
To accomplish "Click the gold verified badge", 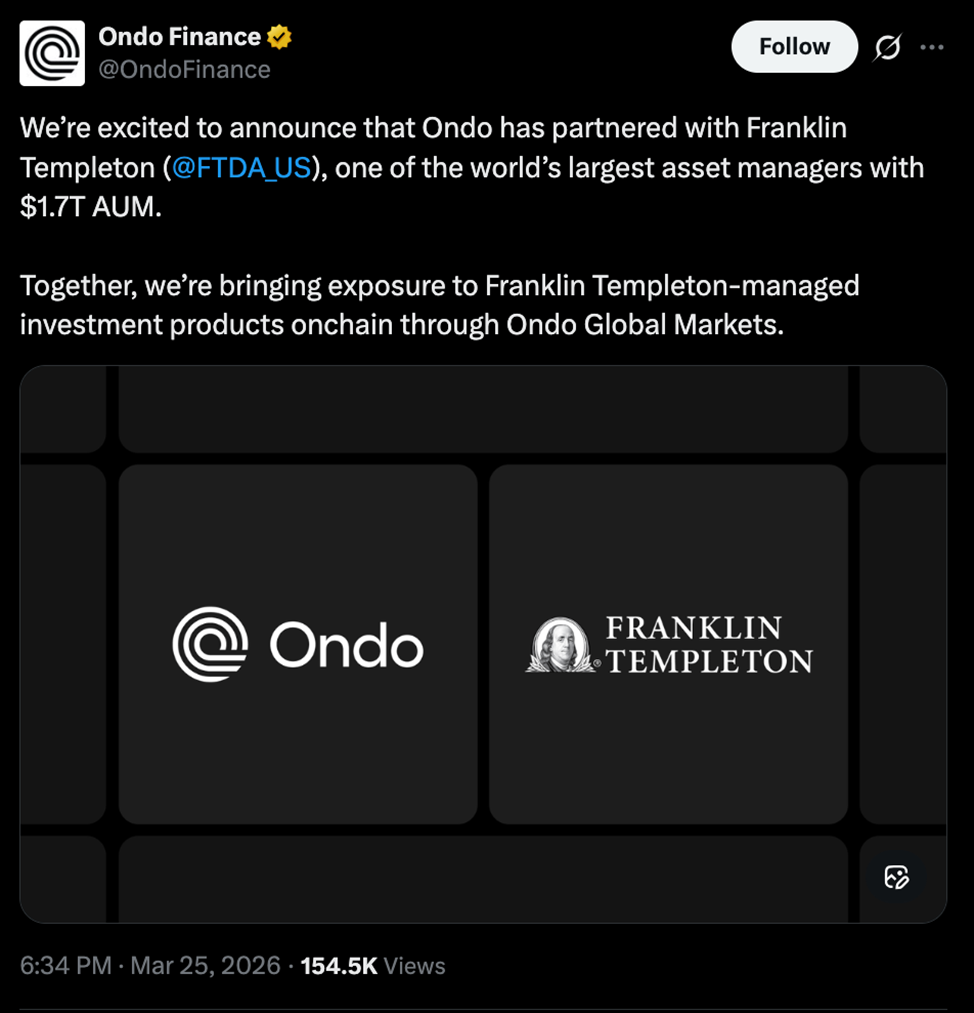I will tap(279, 38).
